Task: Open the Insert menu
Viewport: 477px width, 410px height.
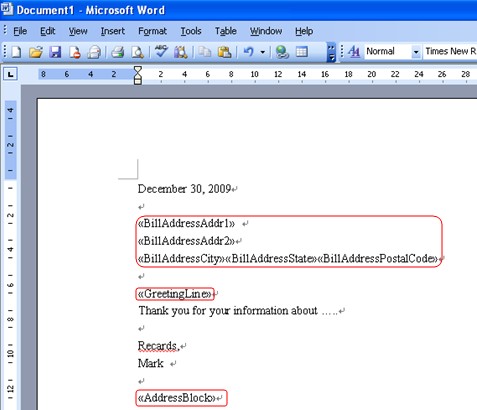Action: tap(113, 31)
